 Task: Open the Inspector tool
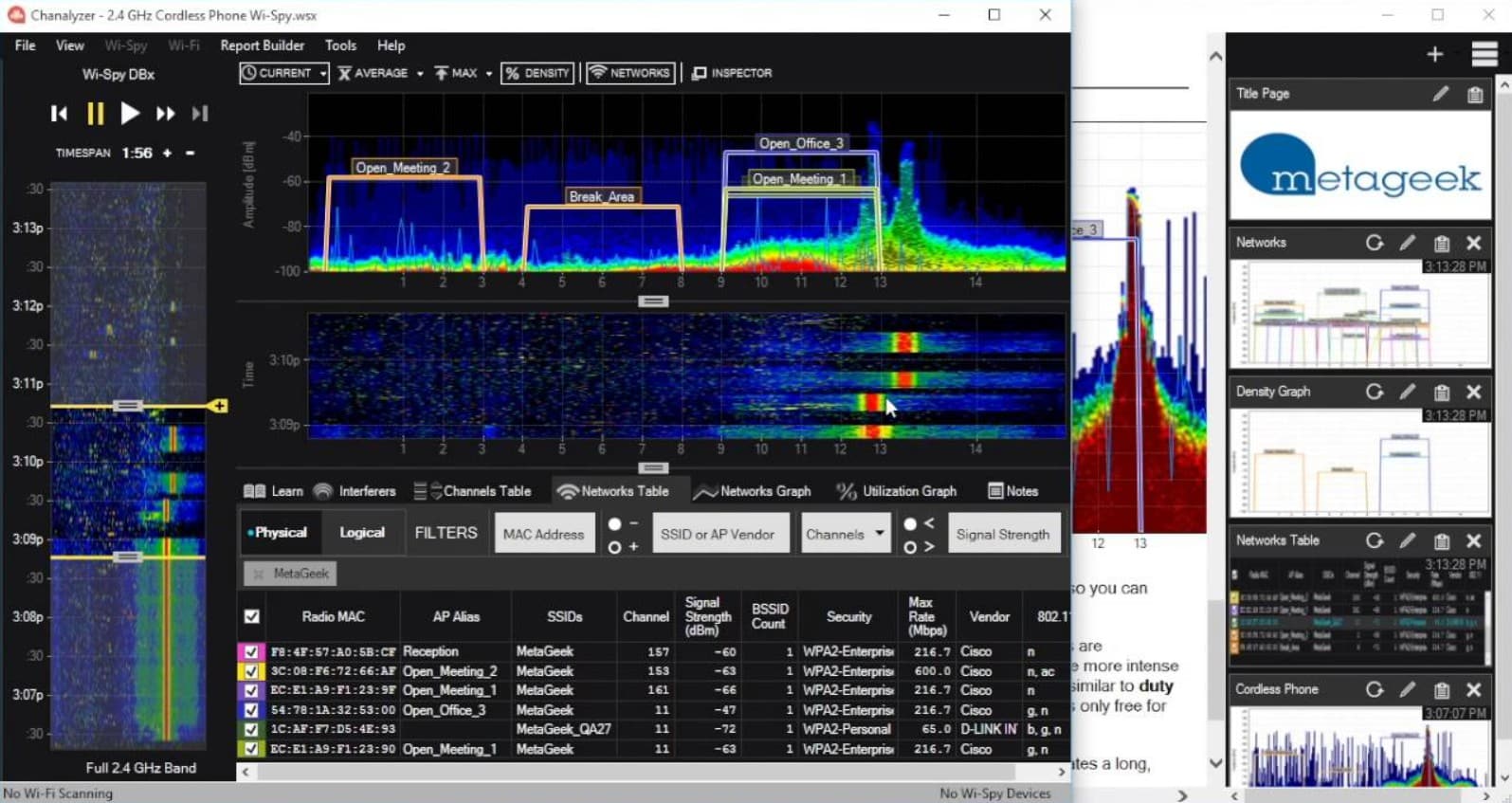[x=732, y=73]
